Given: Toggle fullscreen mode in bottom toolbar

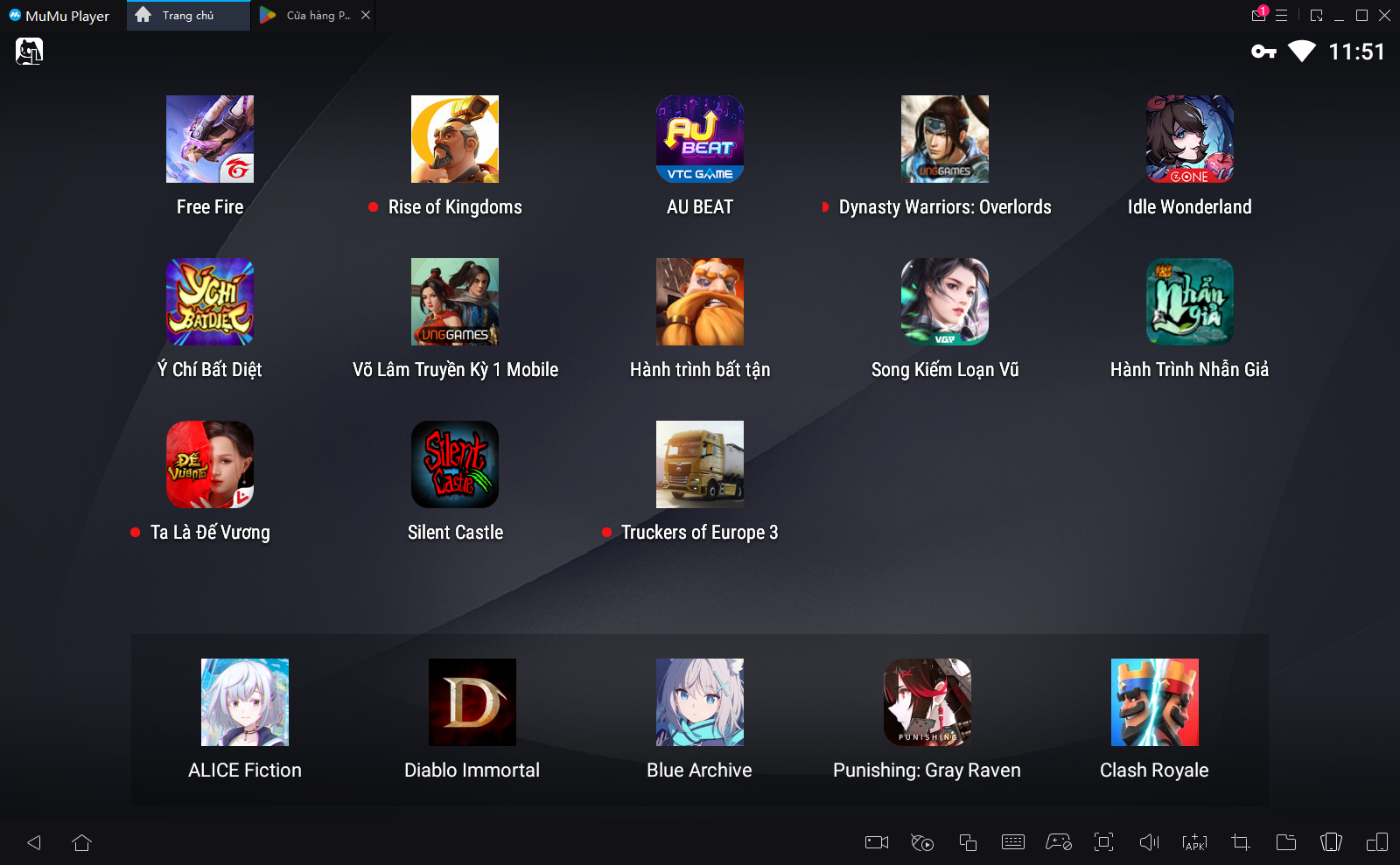Looking at the screenshot, I should tap(1103, 842).
